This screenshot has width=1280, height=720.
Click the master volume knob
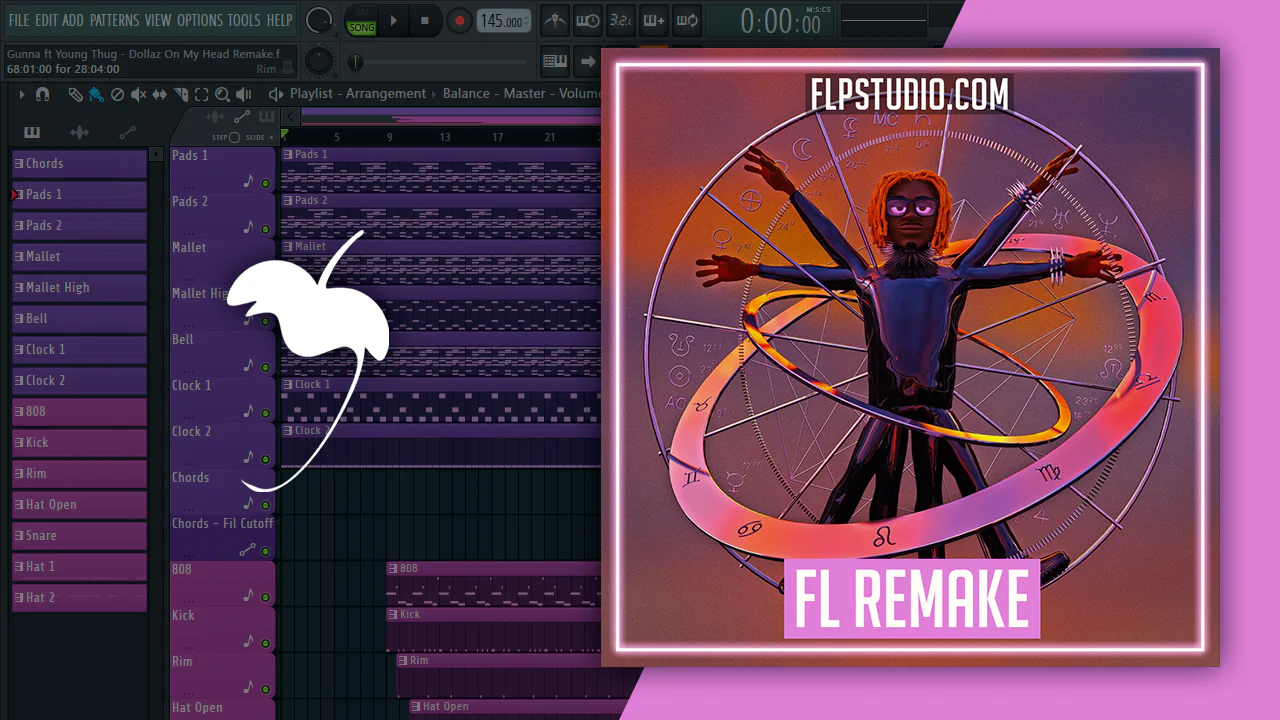coord(319,20)
